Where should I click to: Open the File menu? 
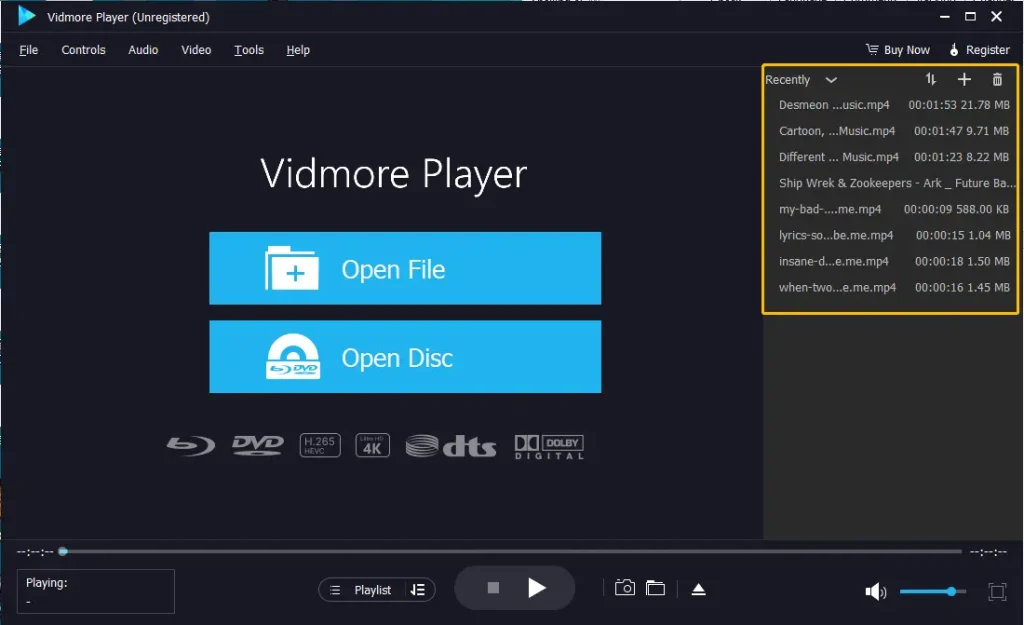(29, 50)
